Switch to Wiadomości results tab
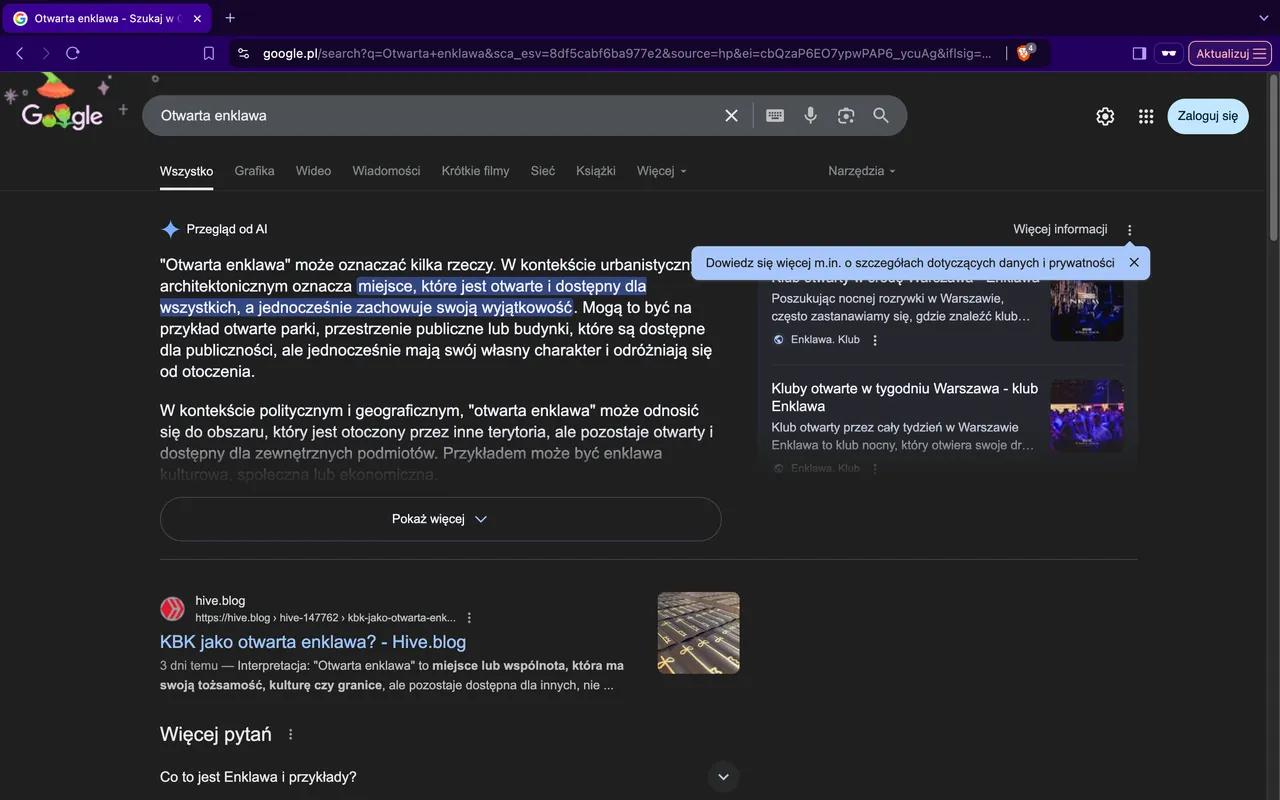The width and height of the screenshot is (1280, 800). [386, 171]
